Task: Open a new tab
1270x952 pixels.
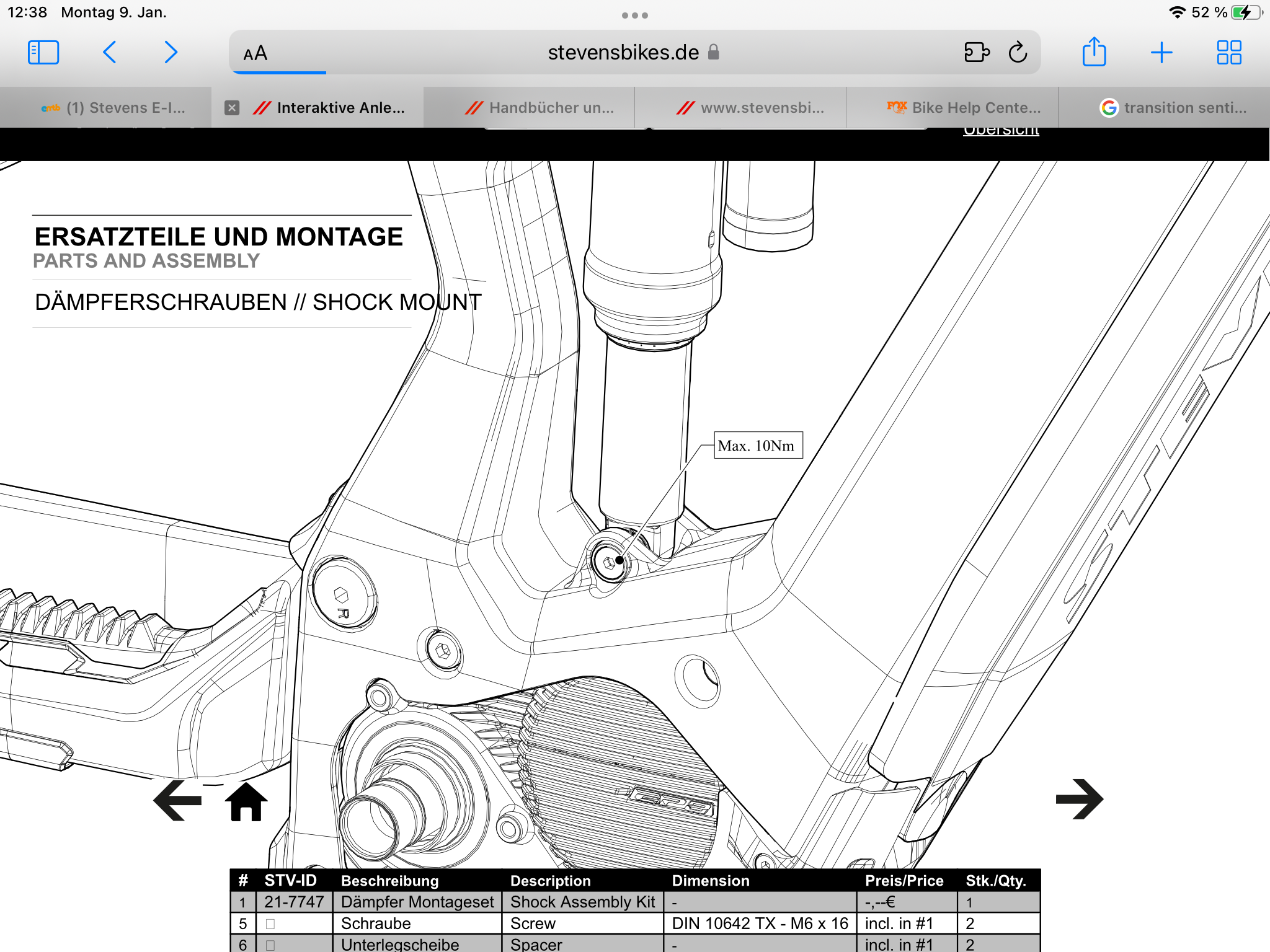Action: [x=1161, y=53]
